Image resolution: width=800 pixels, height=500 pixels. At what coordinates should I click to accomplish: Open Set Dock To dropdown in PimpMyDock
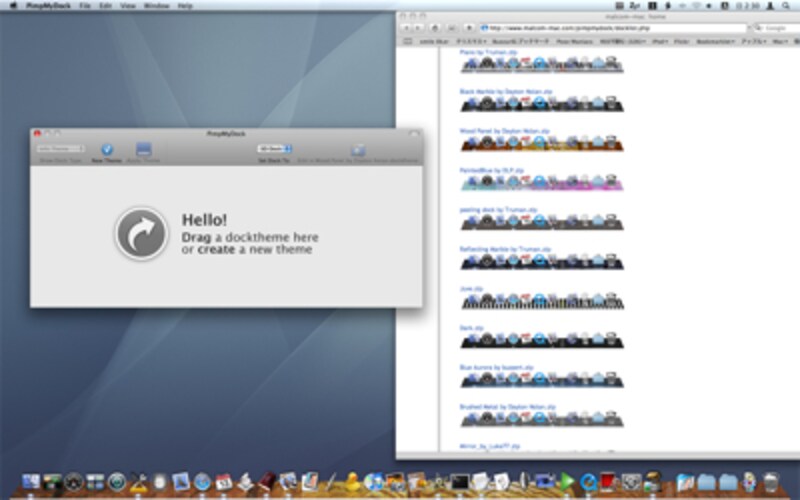click(x=274, y=148)
